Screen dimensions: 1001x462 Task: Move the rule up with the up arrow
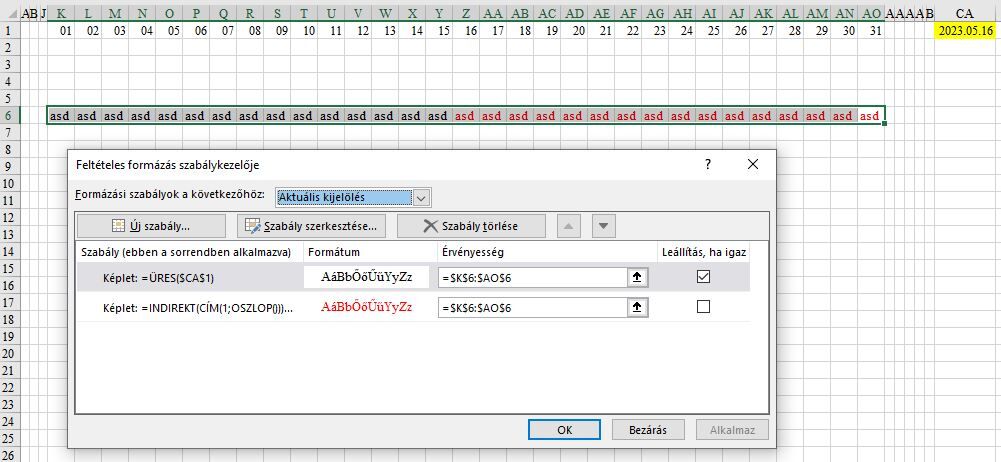pyautogui.click(x=569, y=226)
